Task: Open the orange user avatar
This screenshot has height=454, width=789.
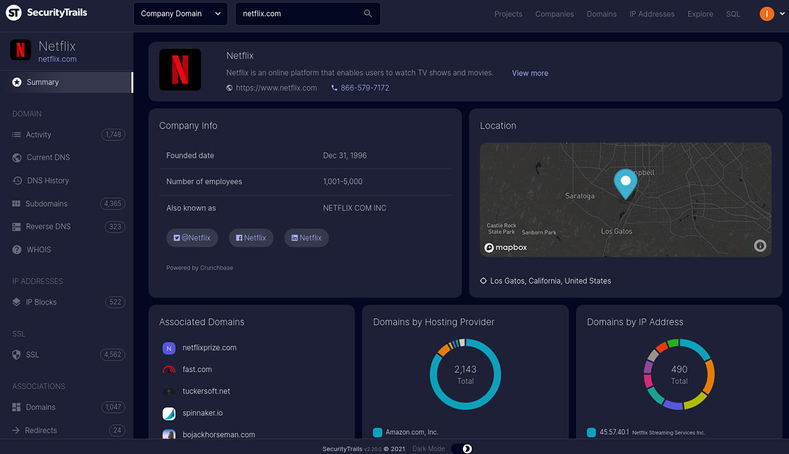Action: pyautogui.click(x=766, y=14)
